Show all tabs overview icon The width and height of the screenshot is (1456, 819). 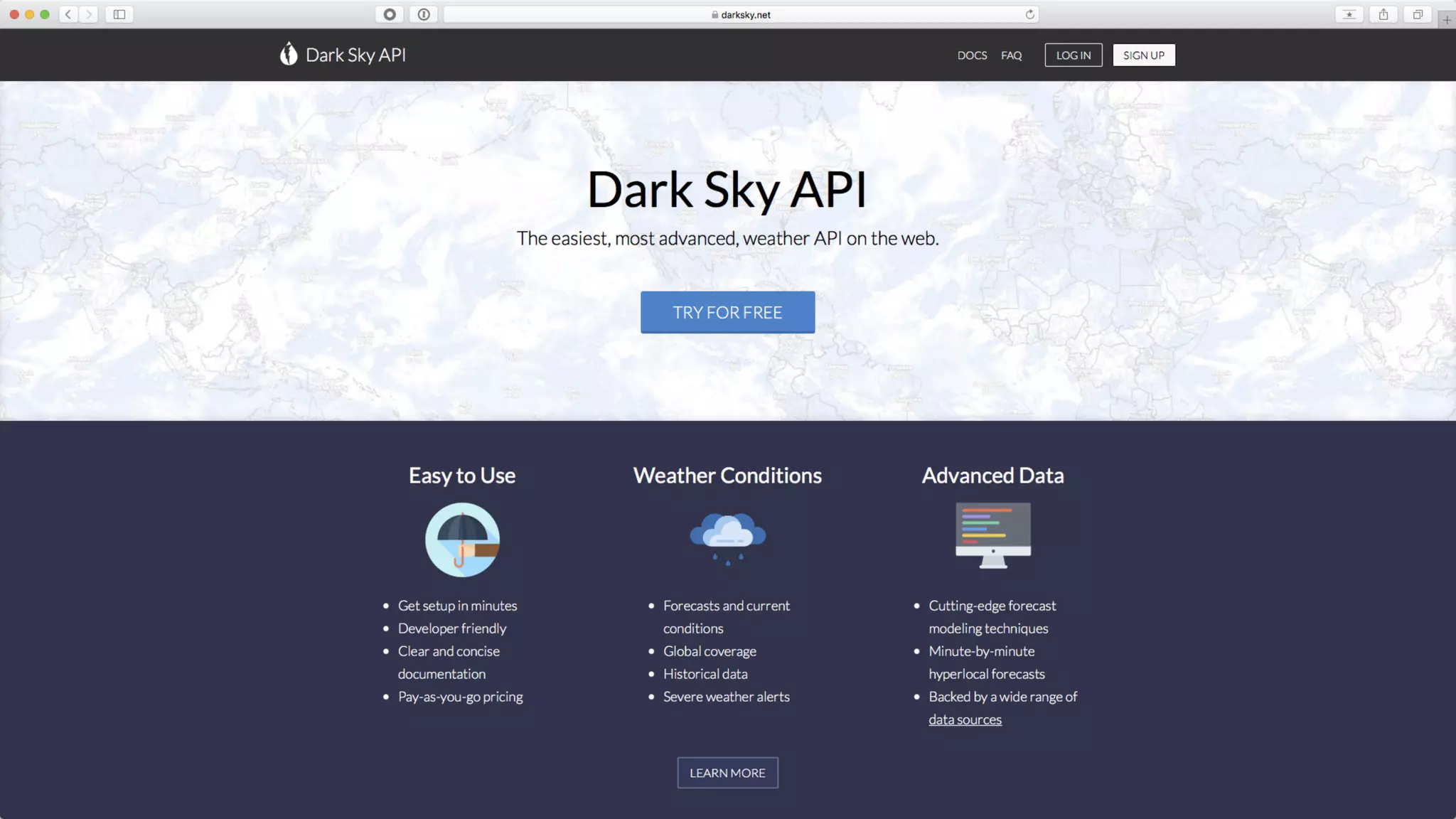(1418, 14)
